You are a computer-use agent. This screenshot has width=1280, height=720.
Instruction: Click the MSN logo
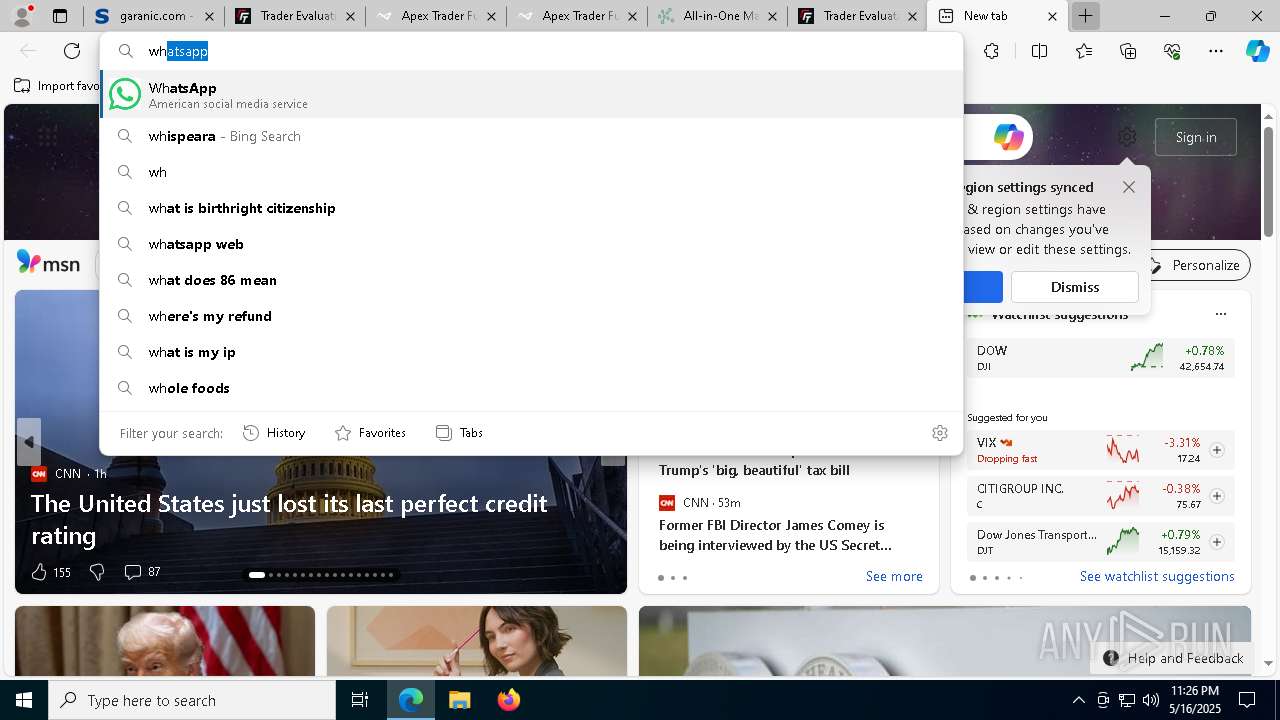(48, 263)
